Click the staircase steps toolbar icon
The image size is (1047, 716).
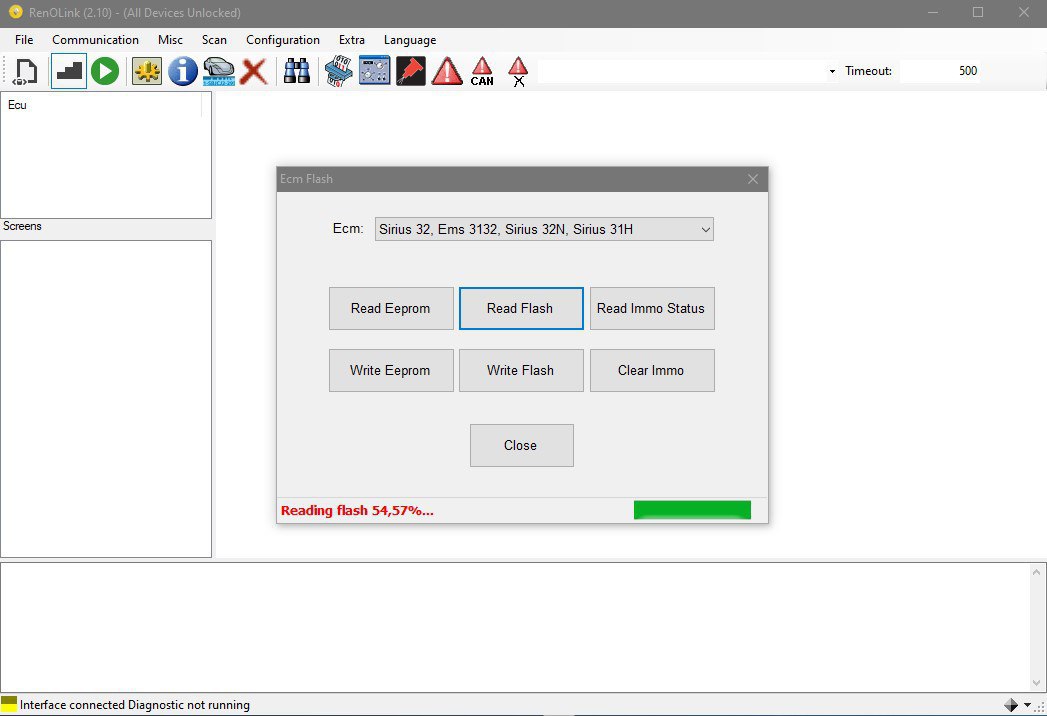pos(69,71)
